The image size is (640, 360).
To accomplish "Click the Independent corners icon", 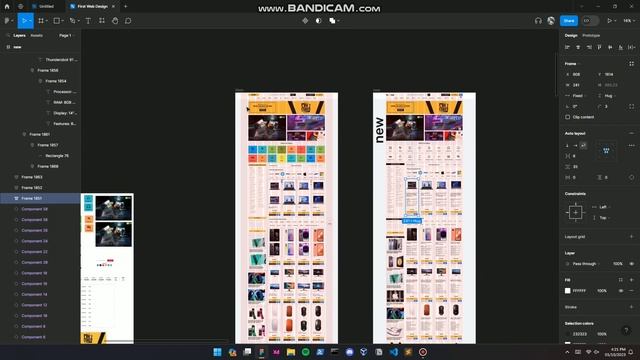I will [631, 107].
